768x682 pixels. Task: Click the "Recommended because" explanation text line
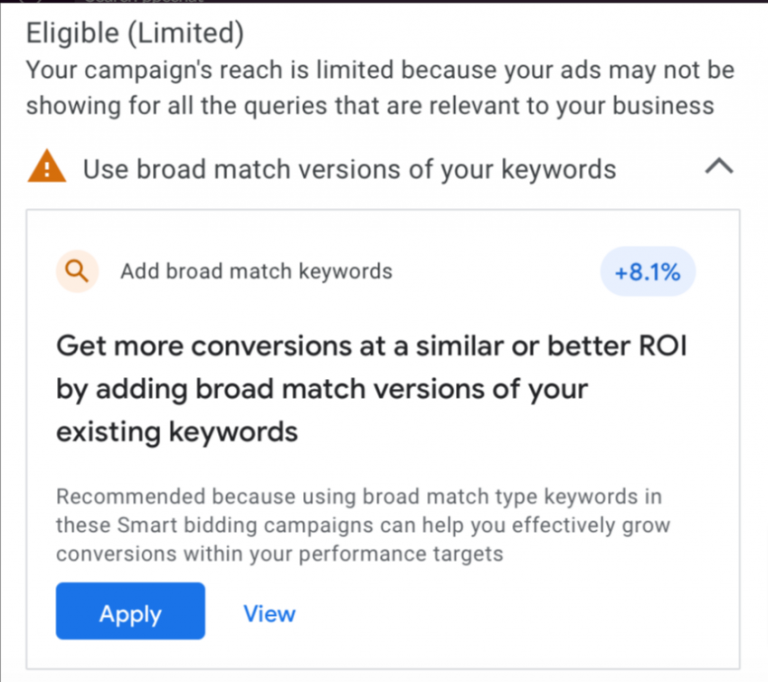click(x=359, y=497)
